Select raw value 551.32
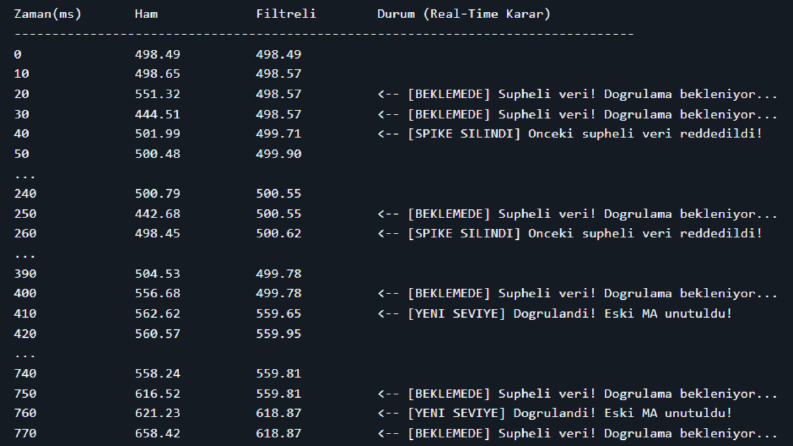 coord(157,94)
